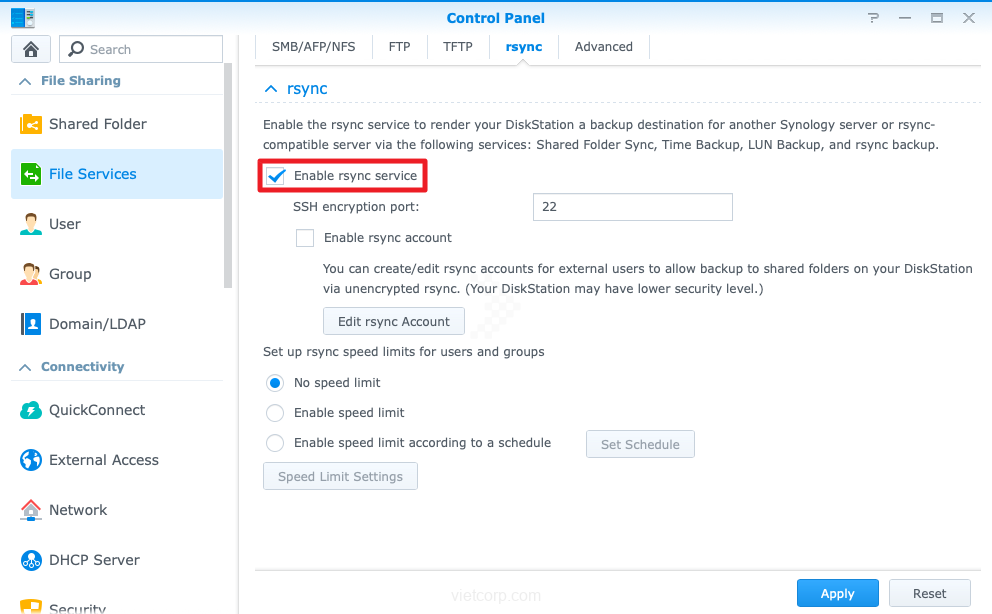The width and height of the screenshot is (992, 614).
Task: Click the Home icon button
Action: pyautogui.click(x=31, y=49)
